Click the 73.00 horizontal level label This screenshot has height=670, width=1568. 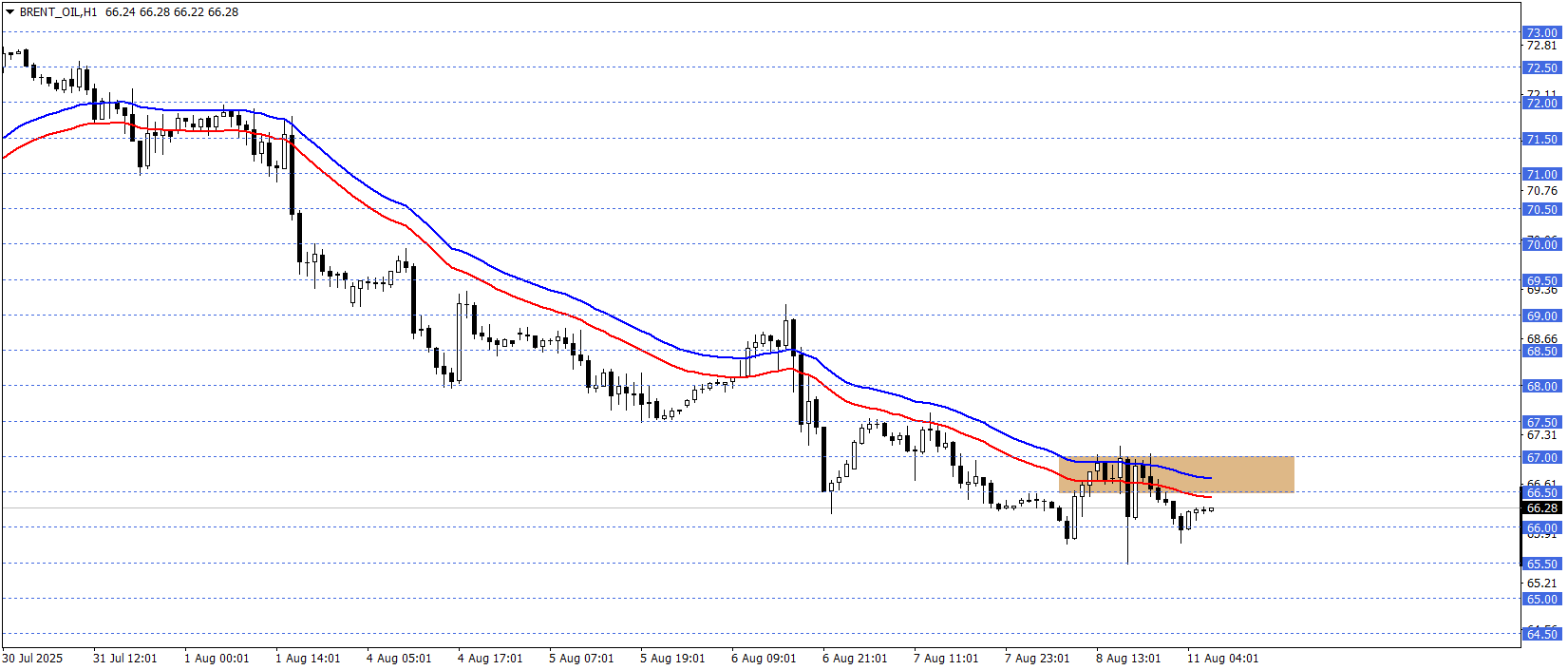pyautogui.click(x=1542, y=32)
